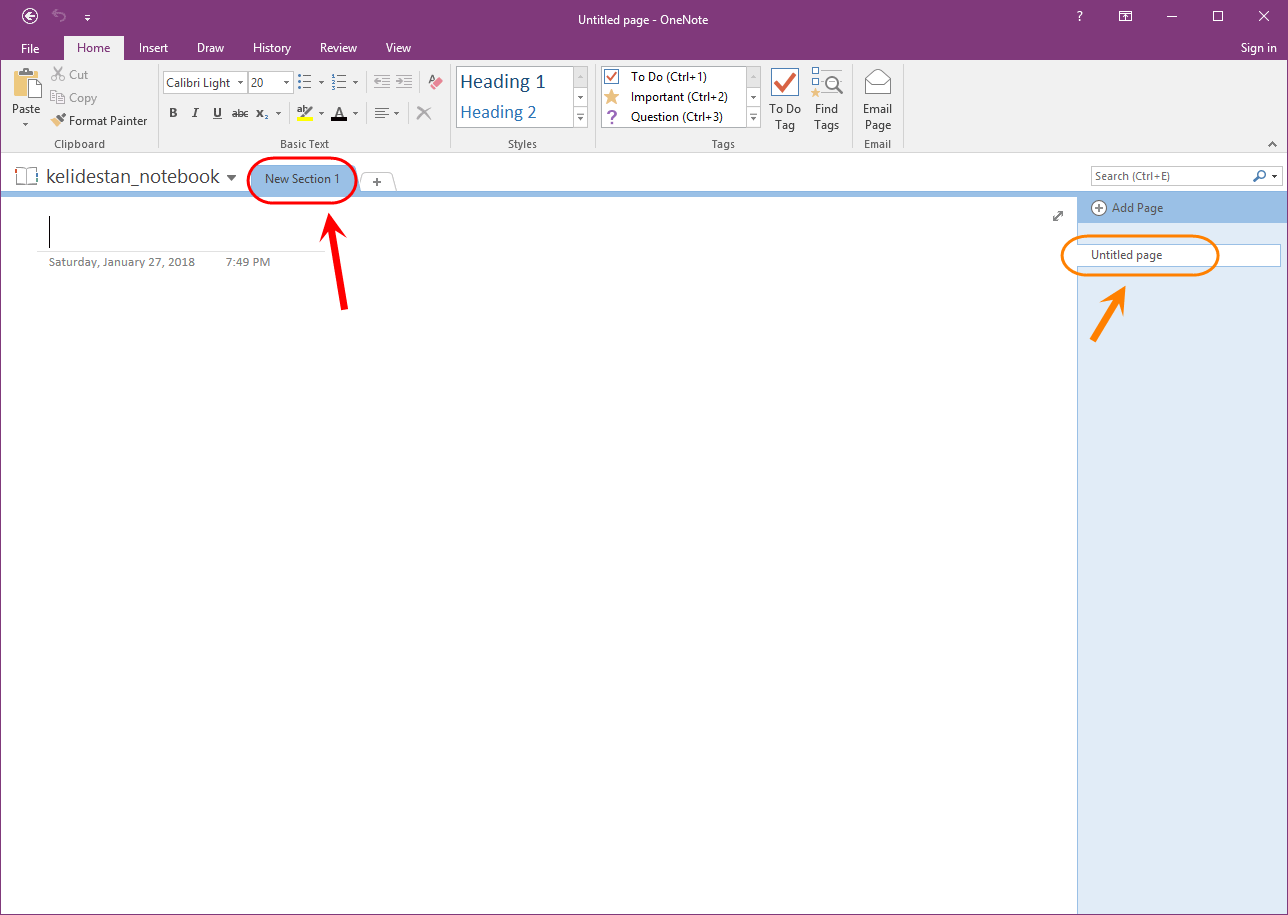Image resolution: width=1288 pixels, height=915 pixels.
Task: Collapse the ribbon with the chevron
Action: pyautogui.click(x=1272, y=144)
